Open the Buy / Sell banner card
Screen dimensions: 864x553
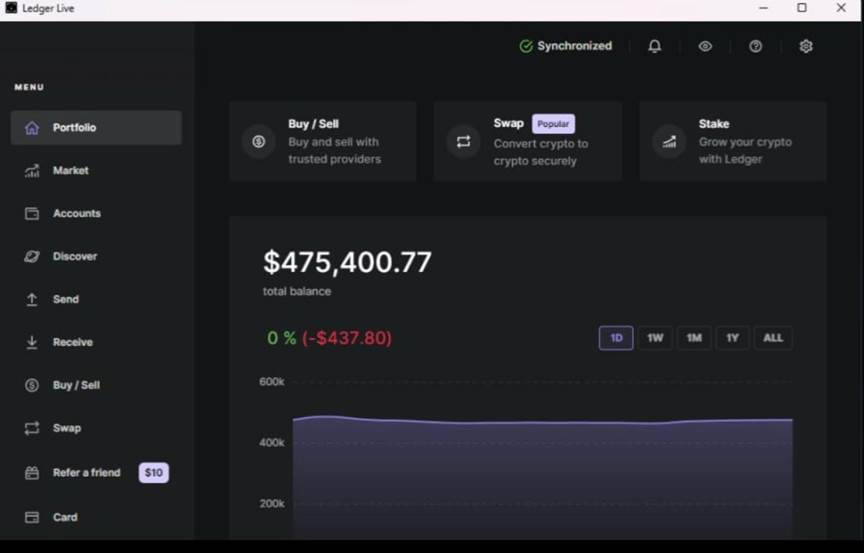tap(323, 141)
